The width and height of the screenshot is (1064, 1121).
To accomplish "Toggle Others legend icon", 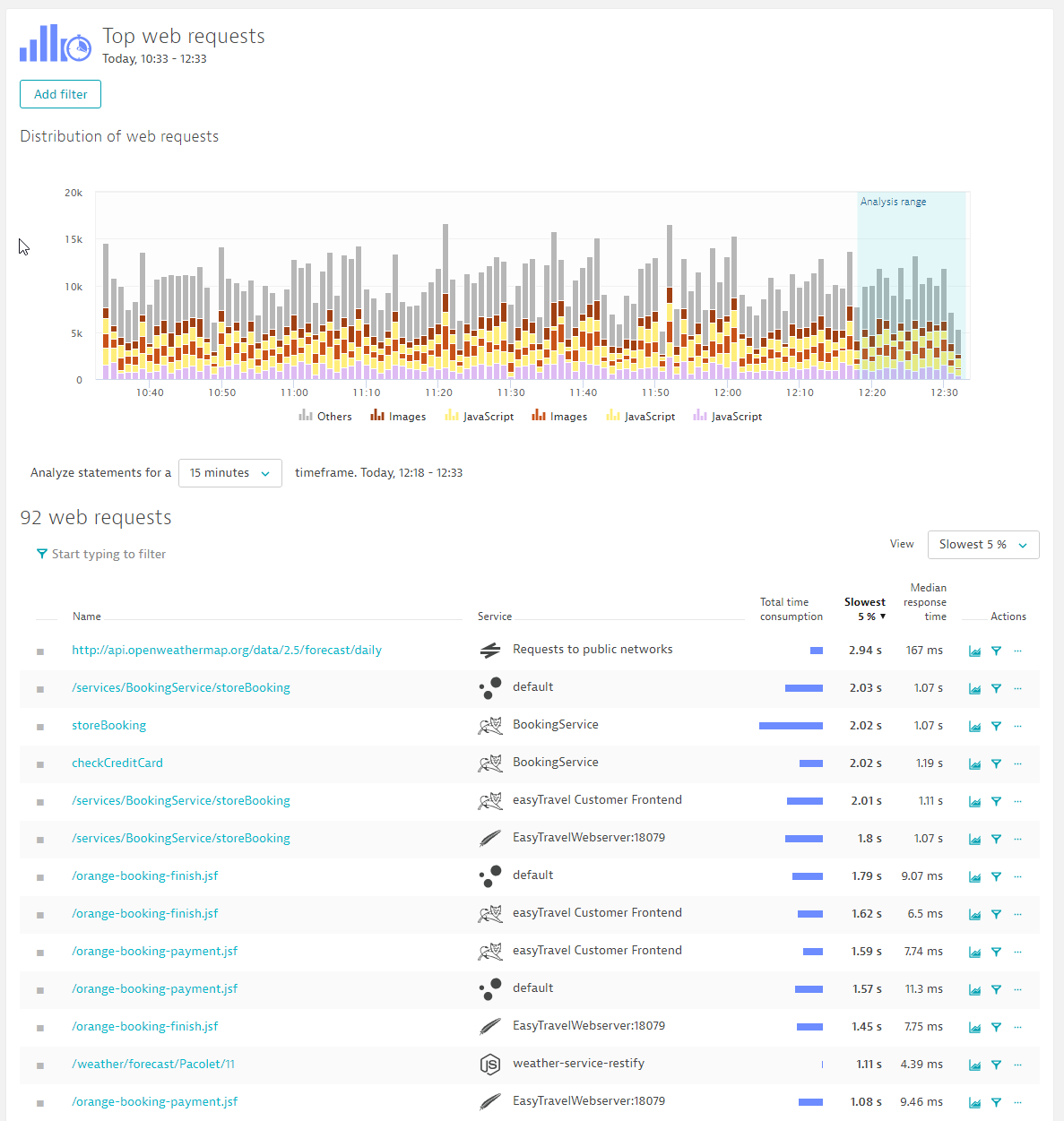I will point(306,416).
